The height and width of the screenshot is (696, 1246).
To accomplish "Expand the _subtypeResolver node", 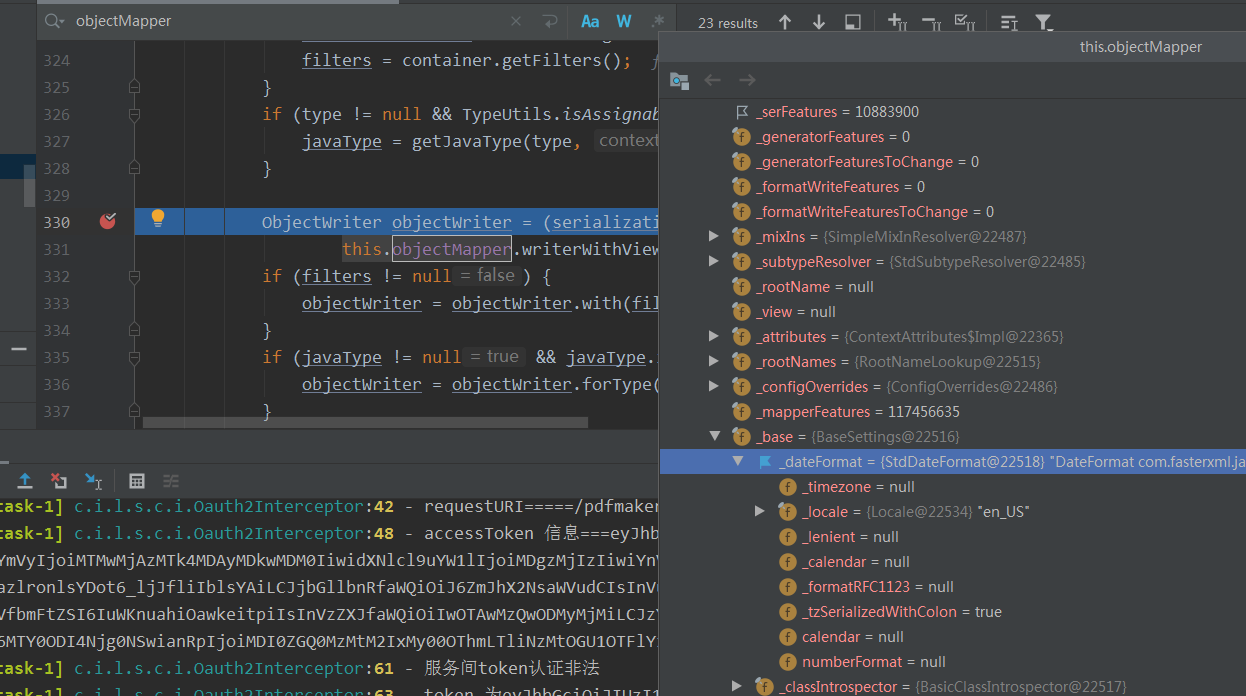I will (713, 261).
